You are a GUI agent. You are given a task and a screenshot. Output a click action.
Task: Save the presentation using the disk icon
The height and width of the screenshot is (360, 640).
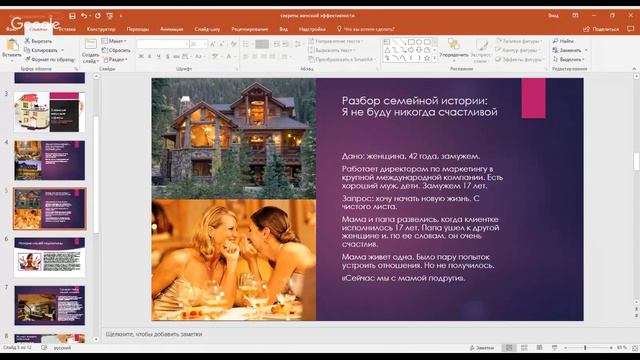coord(72,16)
